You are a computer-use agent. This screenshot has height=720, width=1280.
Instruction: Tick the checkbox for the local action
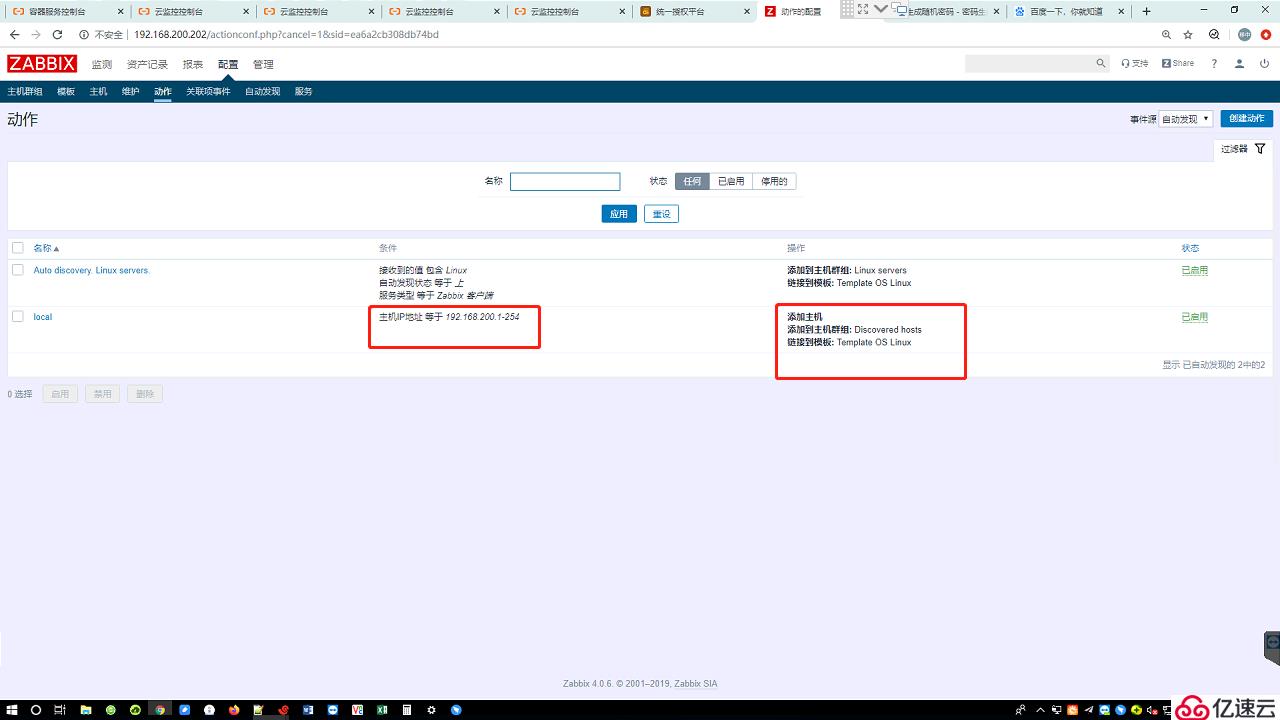point(17,316)
